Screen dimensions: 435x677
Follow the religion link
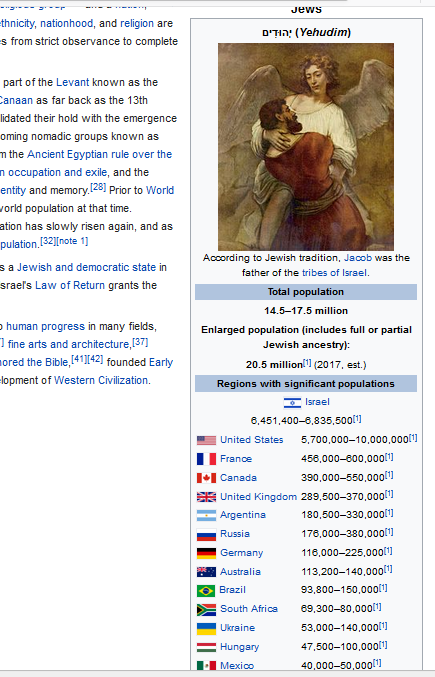tap(137, 23)
